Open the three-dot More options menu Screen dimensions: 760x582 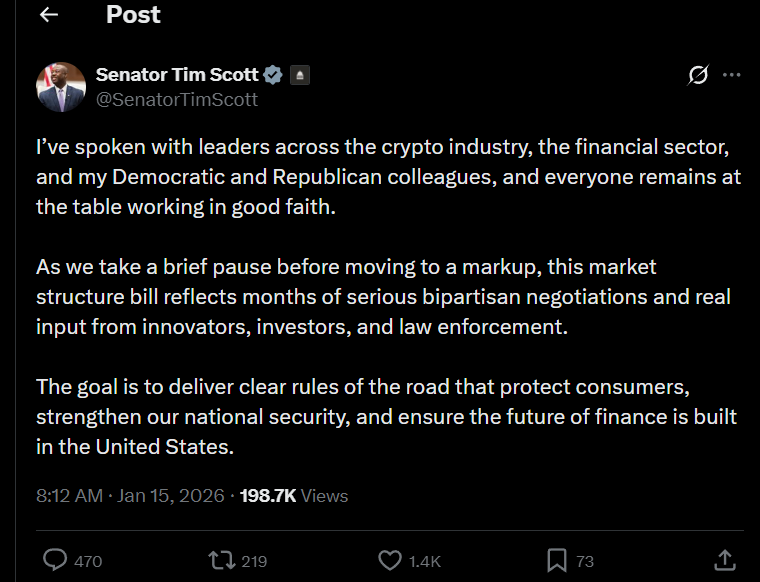[x=732, y=75]
